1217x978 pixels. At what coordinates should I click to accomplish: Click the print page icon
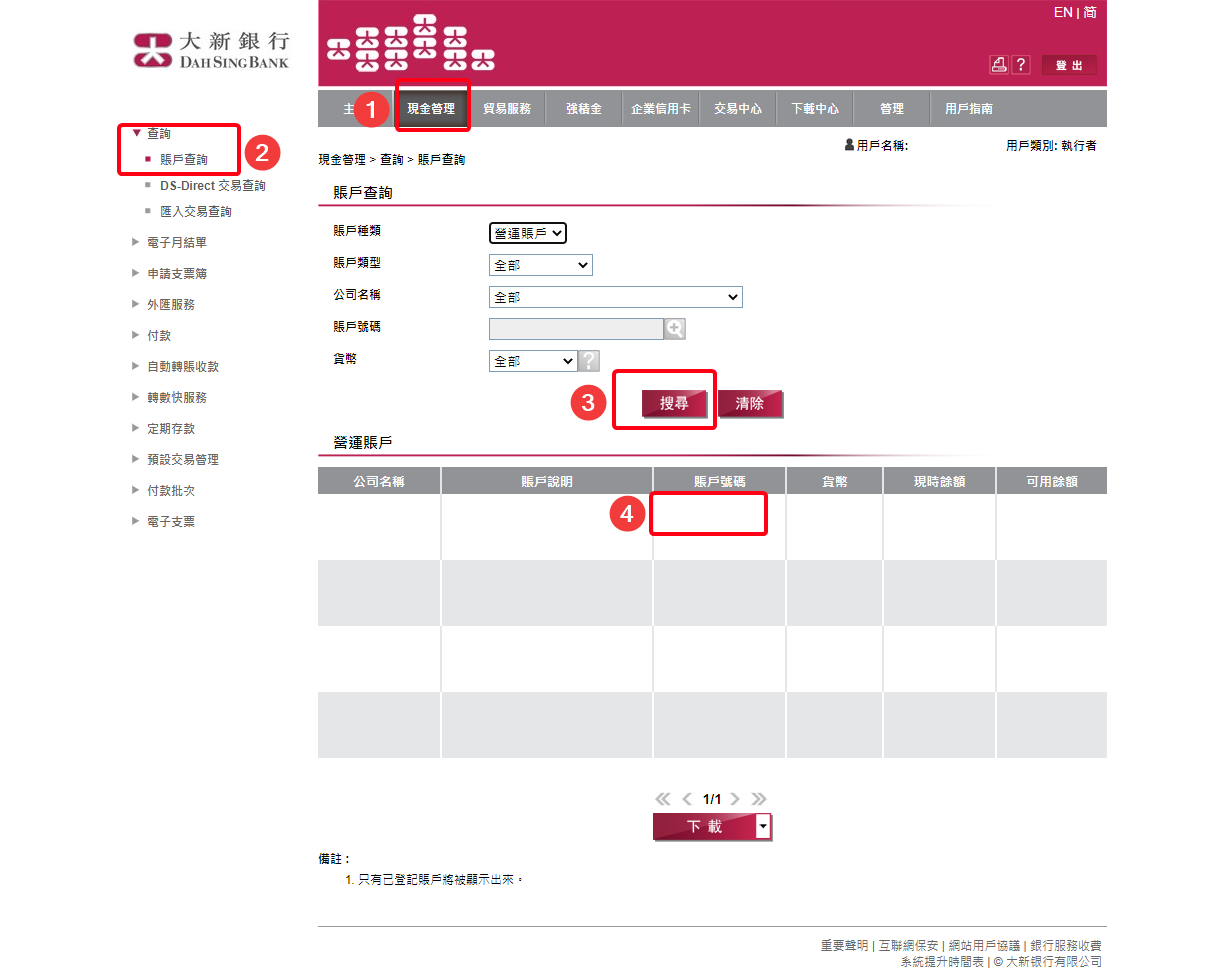pyautogui.click(x=999, y=65)
